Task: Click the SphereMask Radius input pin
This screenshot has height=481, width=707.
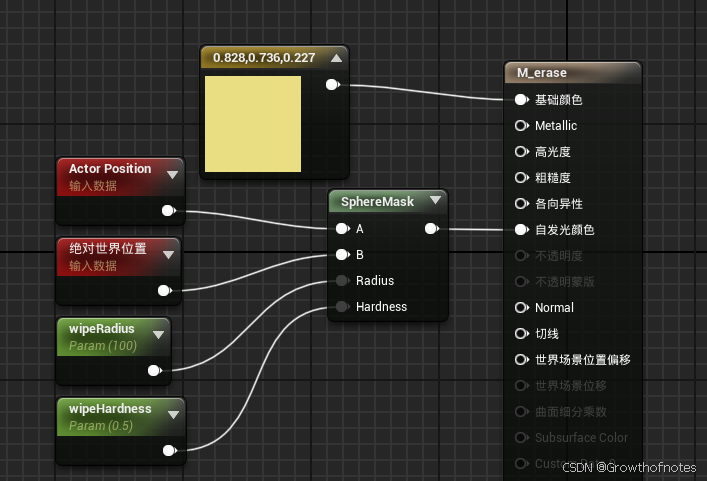Action: (343, 280)
